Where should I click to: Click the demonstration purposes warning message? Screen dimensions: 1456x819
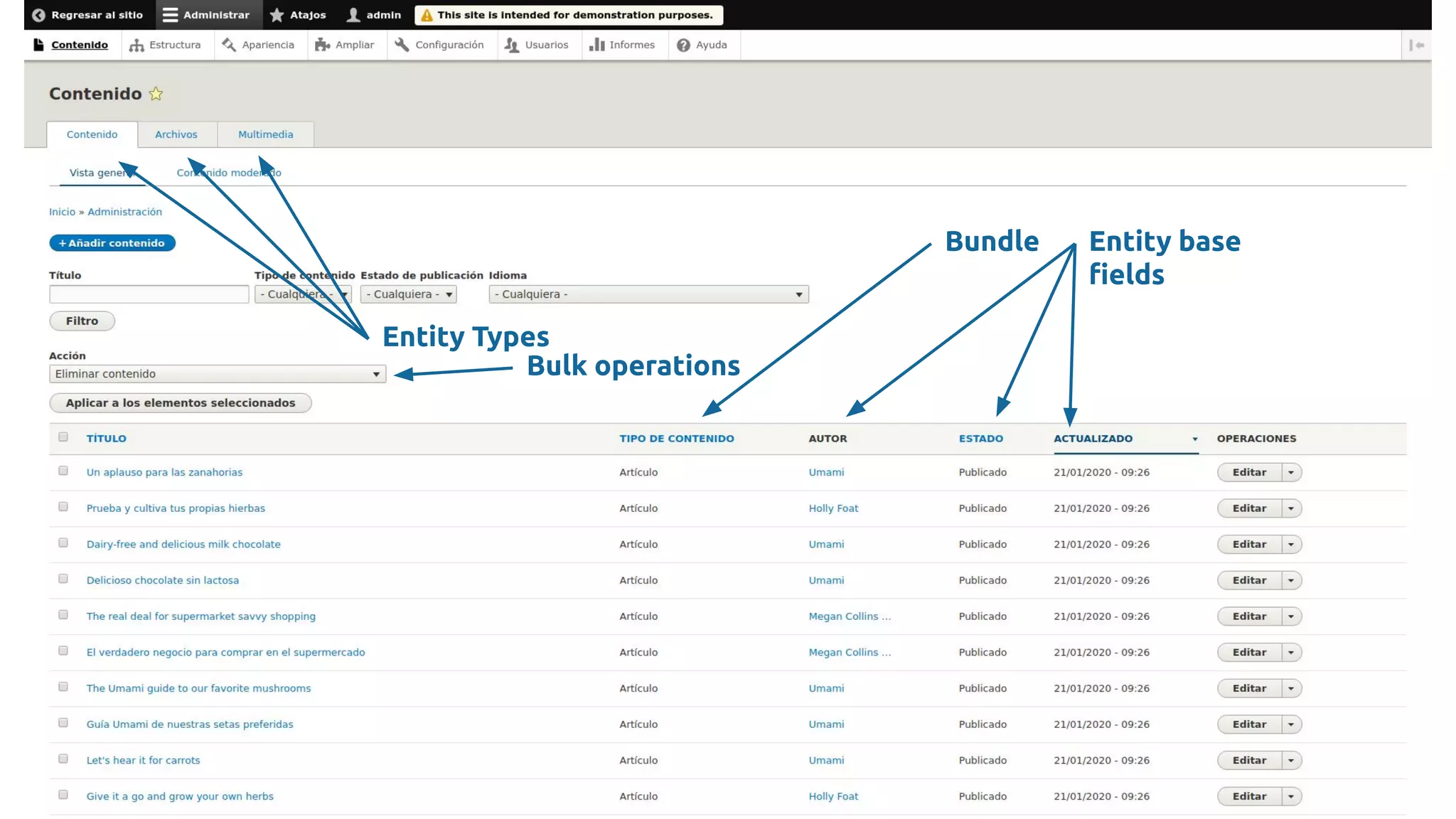tap(569, 15)
